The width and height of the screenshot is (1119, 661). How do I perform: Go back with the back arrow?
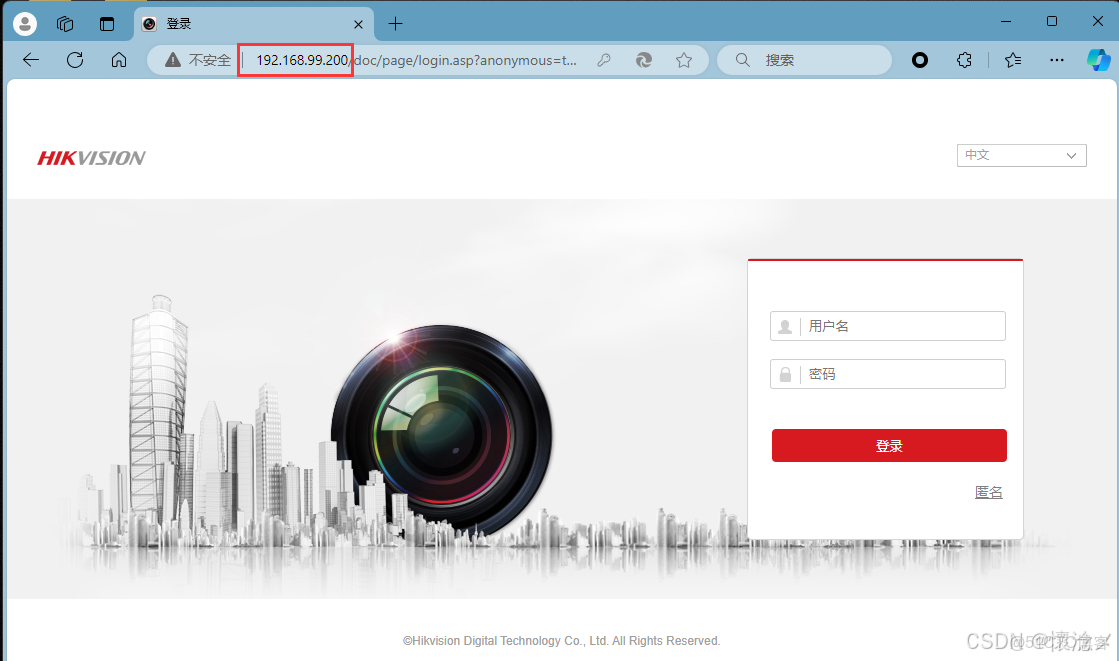(x=31, y=60)
